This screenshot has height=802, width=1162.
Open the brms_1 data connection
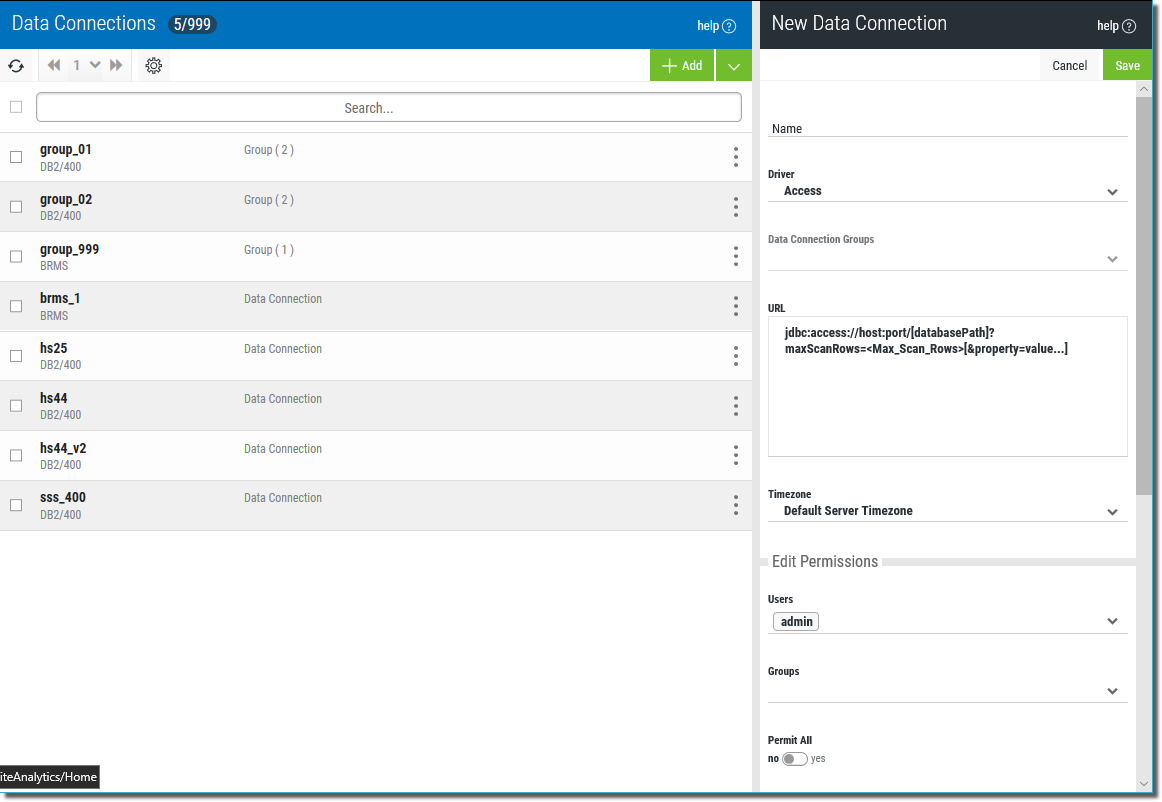[376, 306]
